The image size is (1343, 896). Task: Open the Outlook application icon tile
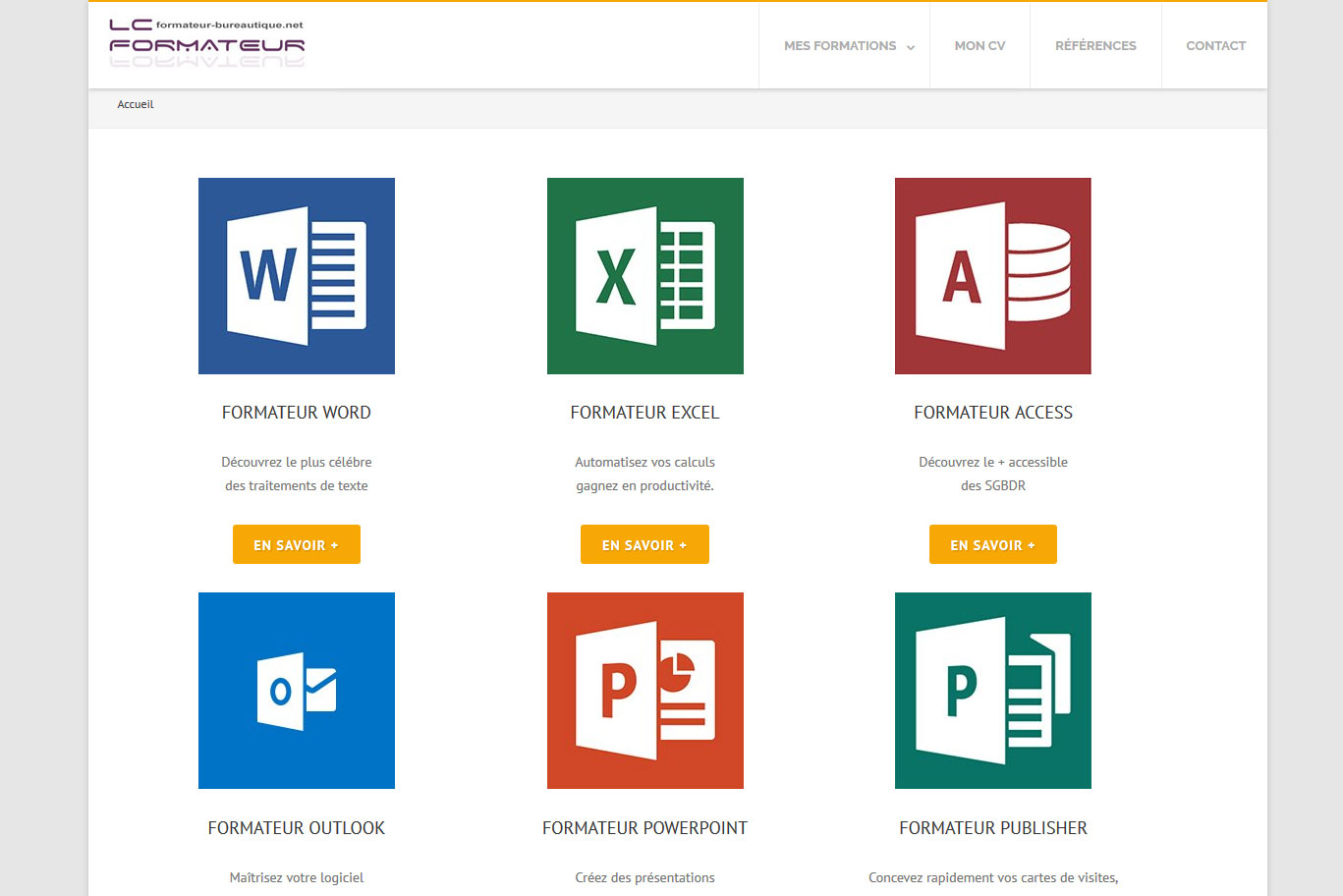point(297,691)
